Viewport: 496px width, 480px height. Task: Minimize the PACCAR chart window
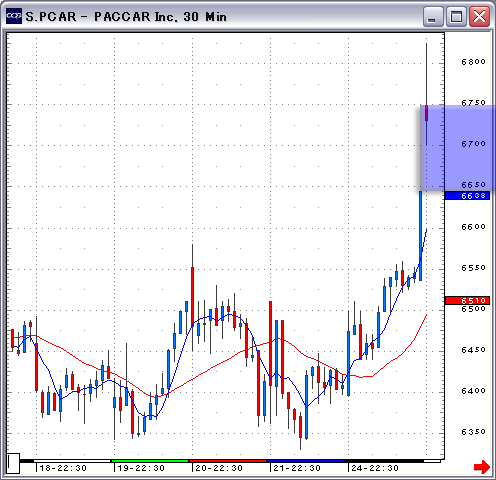433,16
